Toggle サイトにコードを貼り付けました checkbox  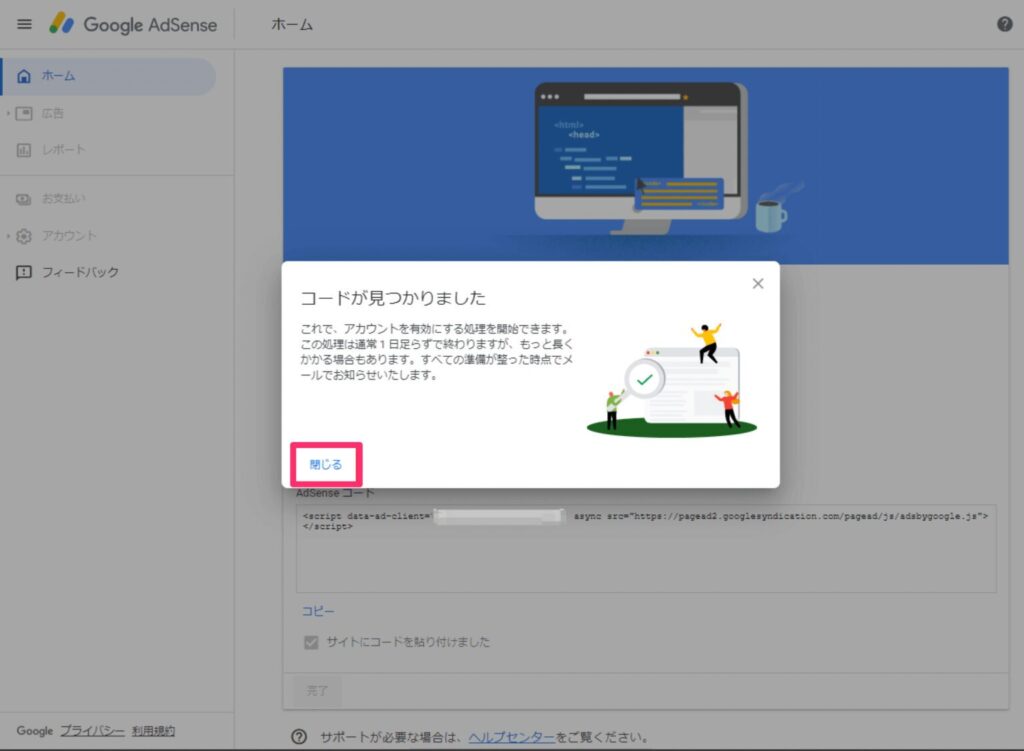tap(311, 642)
